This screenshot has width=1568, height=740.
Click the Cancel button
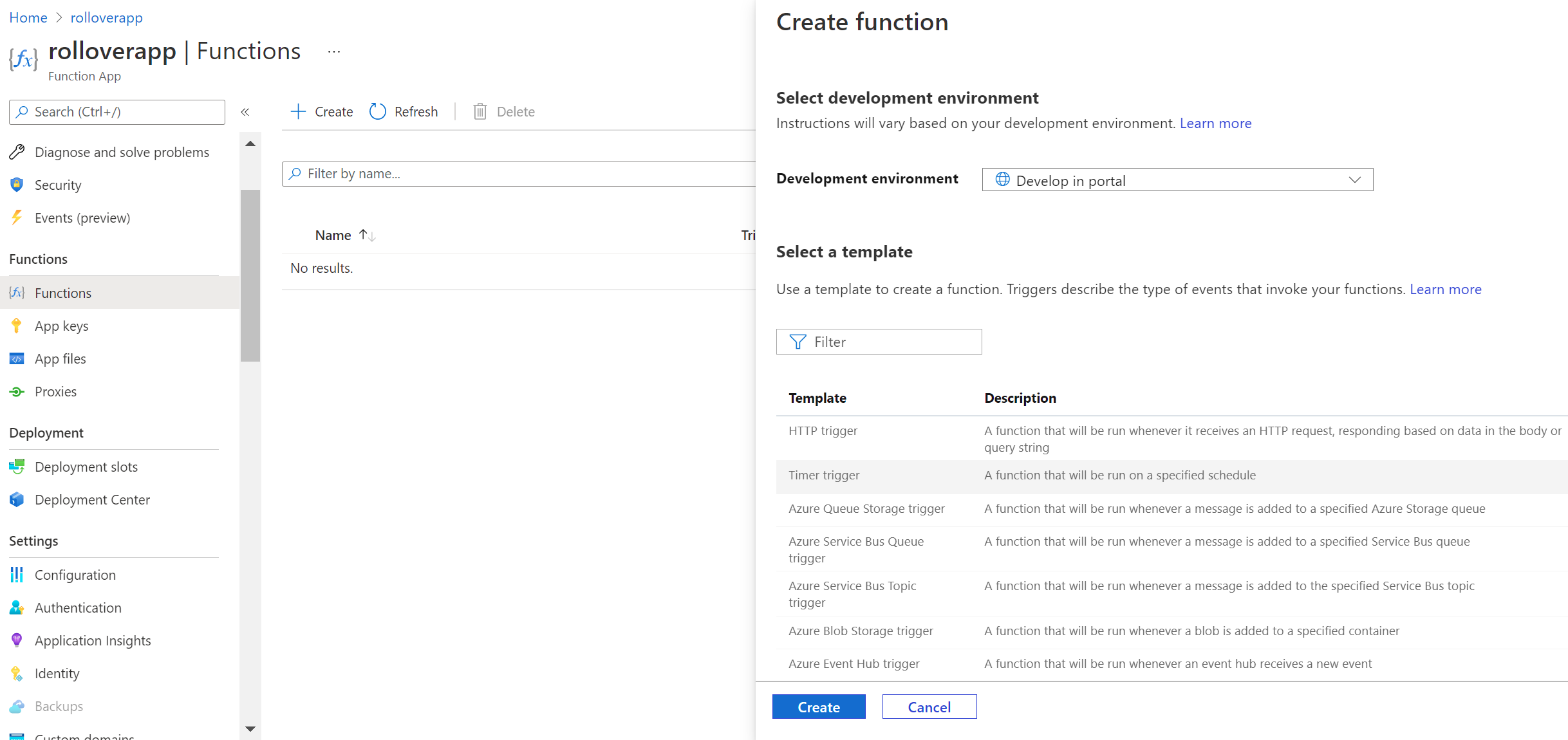pyautogui.click(x=929, y=707)
